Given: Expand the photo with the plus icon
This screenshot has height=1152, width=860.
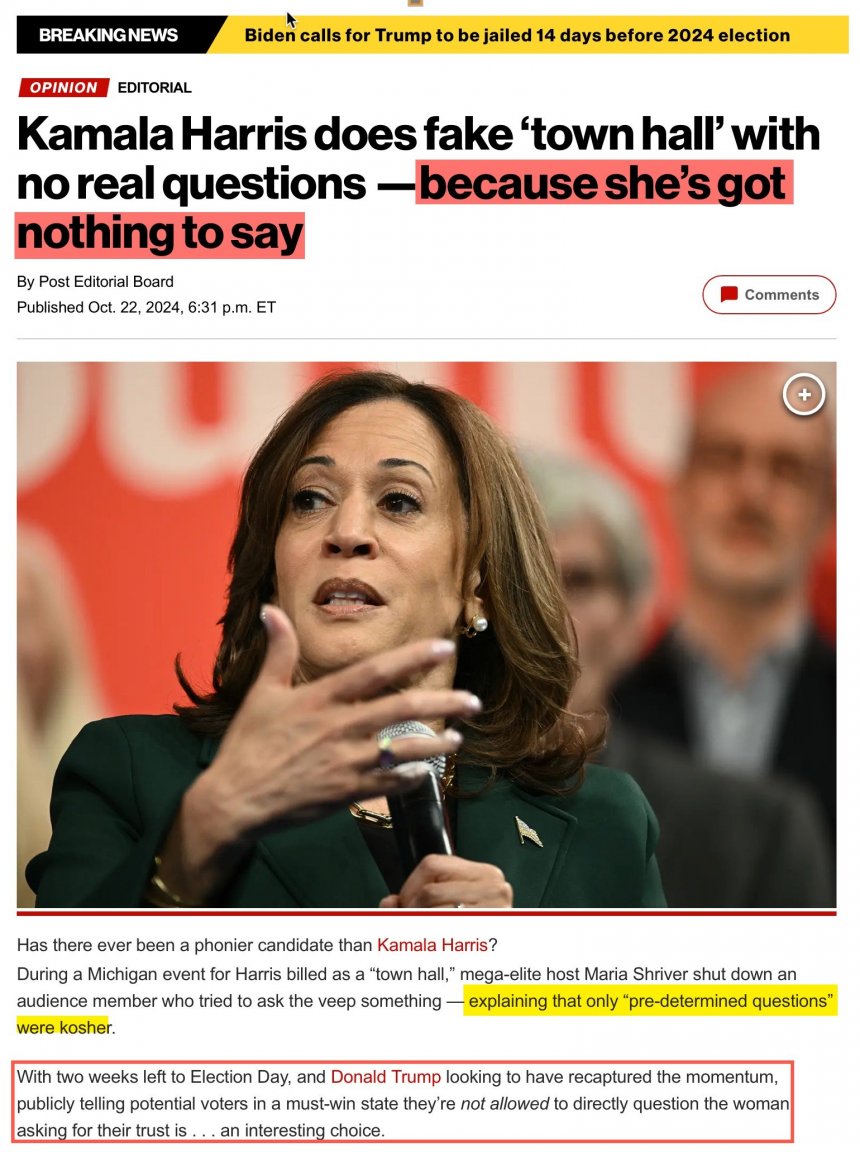Looking at the screenshot, I should click(803, 395).
